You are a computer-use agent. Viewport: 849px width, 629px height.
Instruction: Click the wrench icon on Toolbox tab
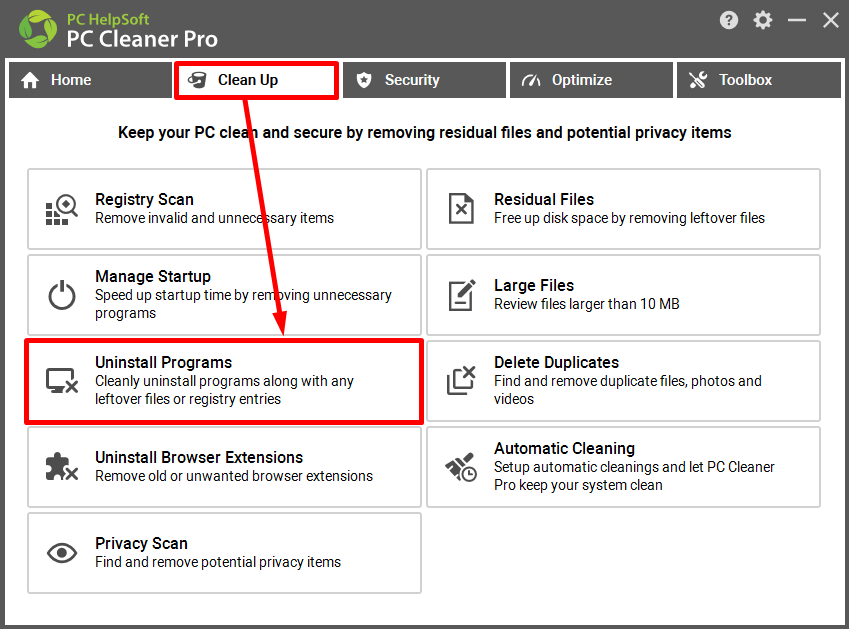(x=698, y=80)
